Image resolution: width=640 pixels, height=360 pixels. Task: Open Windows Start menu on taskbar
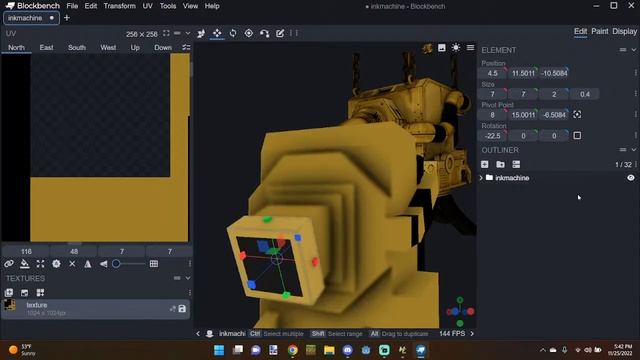point(219,350)
